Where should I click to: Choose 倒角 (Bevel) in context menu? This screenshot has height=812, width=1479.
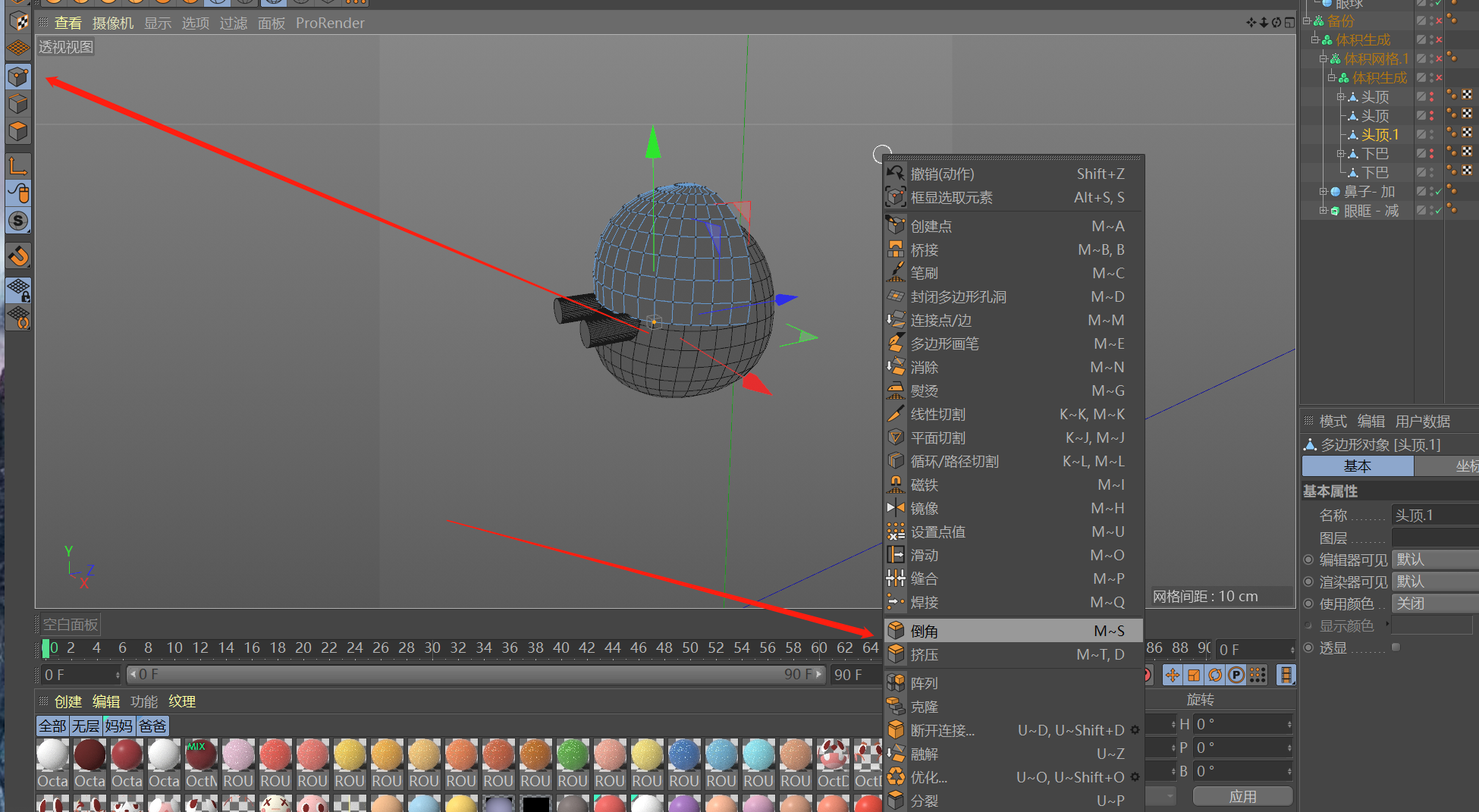click(x=1014, y=631)
